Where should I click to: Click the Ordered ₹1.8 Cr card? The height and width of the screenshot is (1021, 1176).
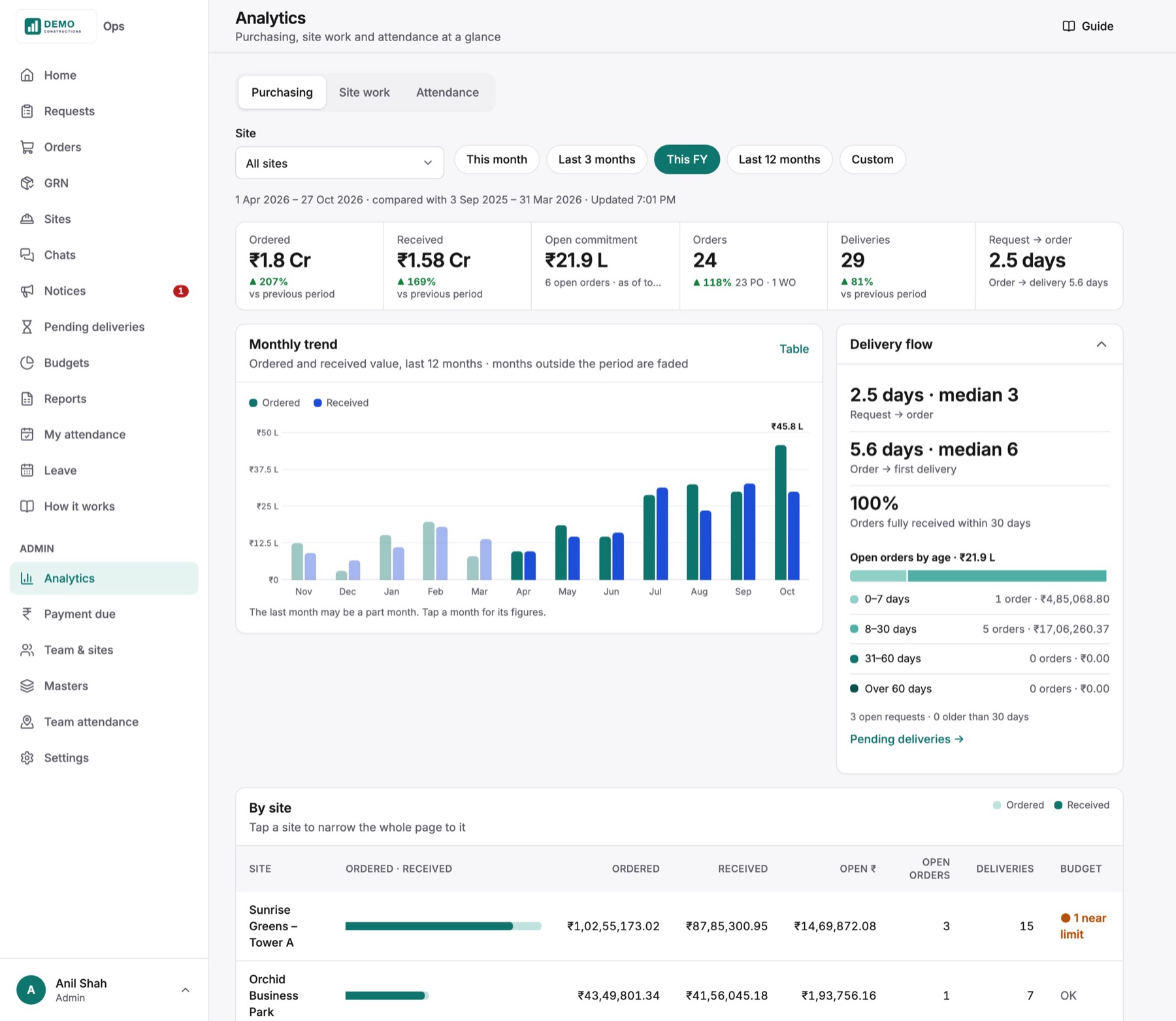click(310, 266)
